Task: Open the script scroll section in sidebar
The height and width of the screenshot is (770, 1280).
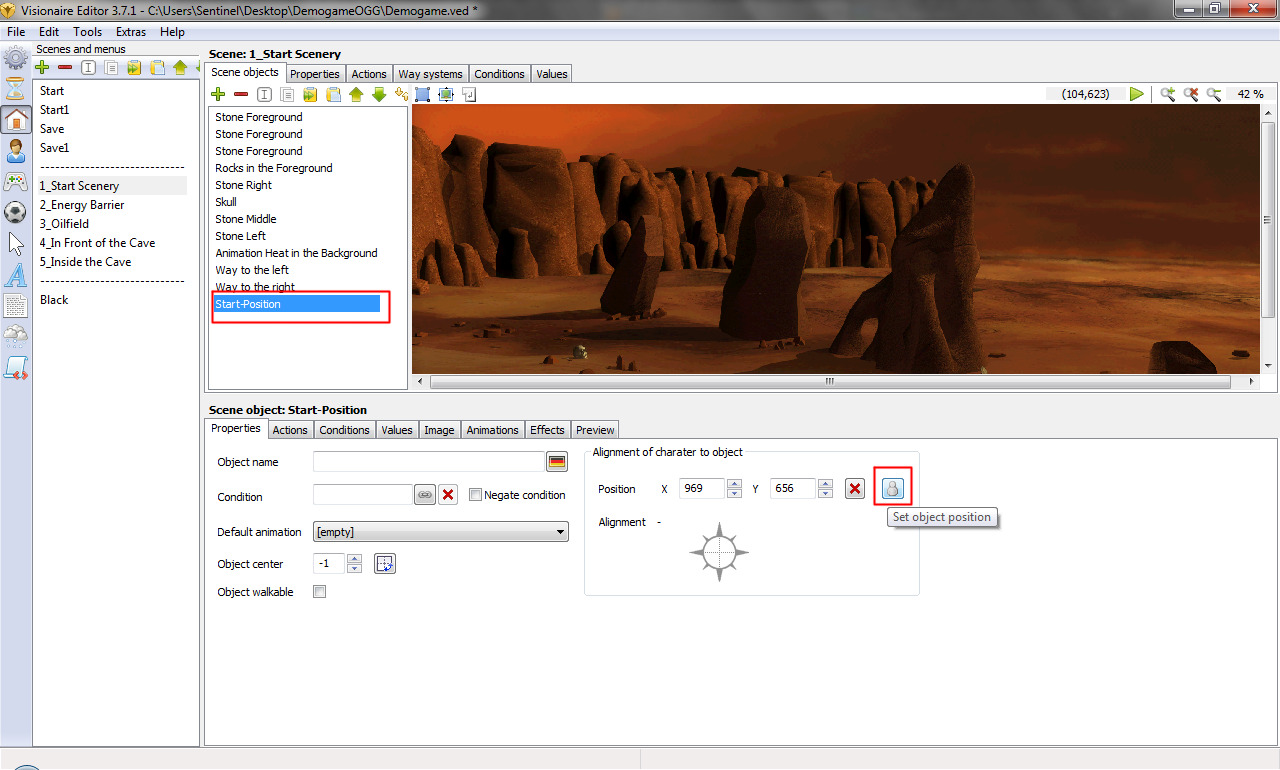Action: [x=15, y=367]
